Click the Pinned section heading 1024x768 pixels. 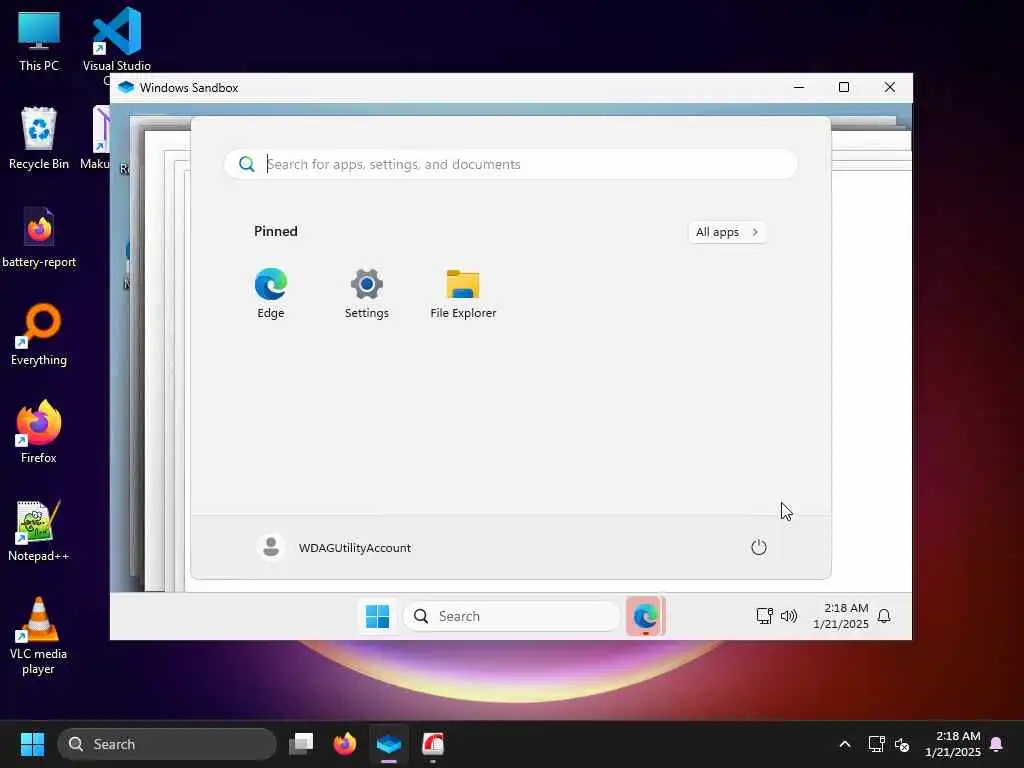(276, 231)
